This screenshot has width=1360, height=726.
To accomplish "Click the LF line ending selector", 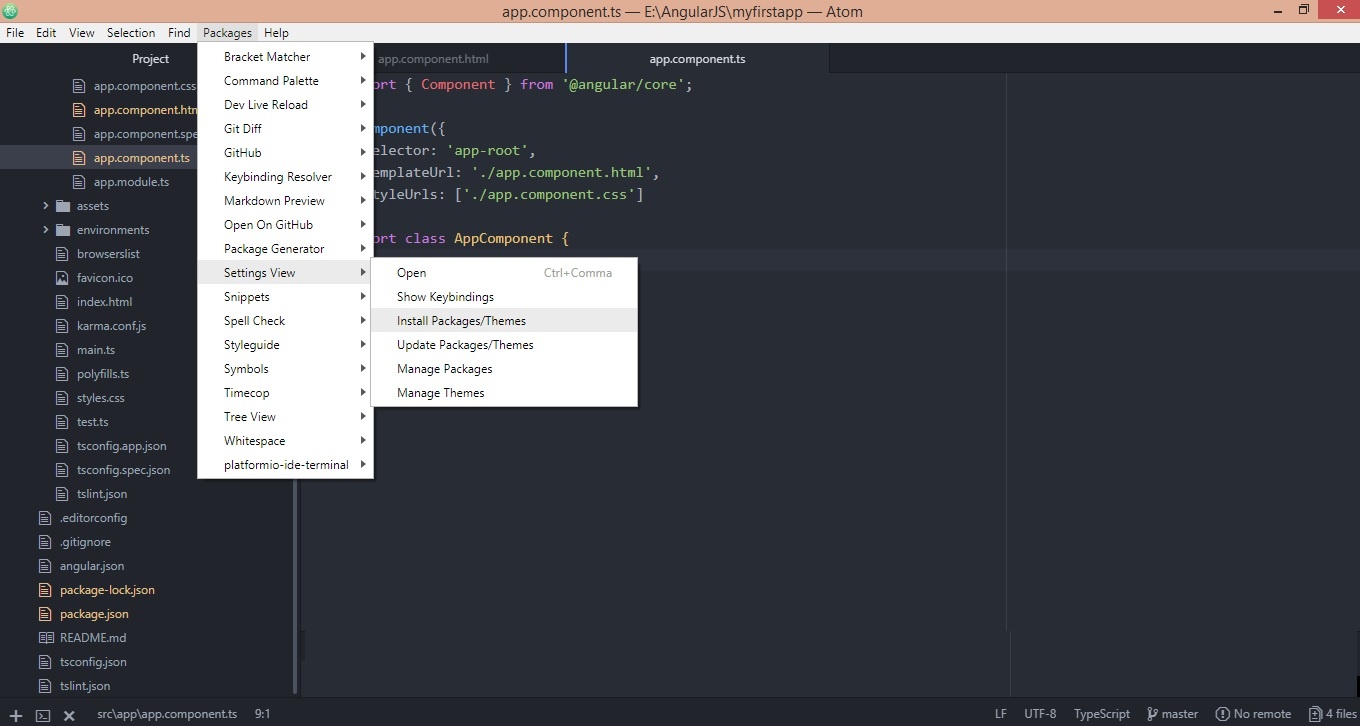I will (x=1000, y=714).
